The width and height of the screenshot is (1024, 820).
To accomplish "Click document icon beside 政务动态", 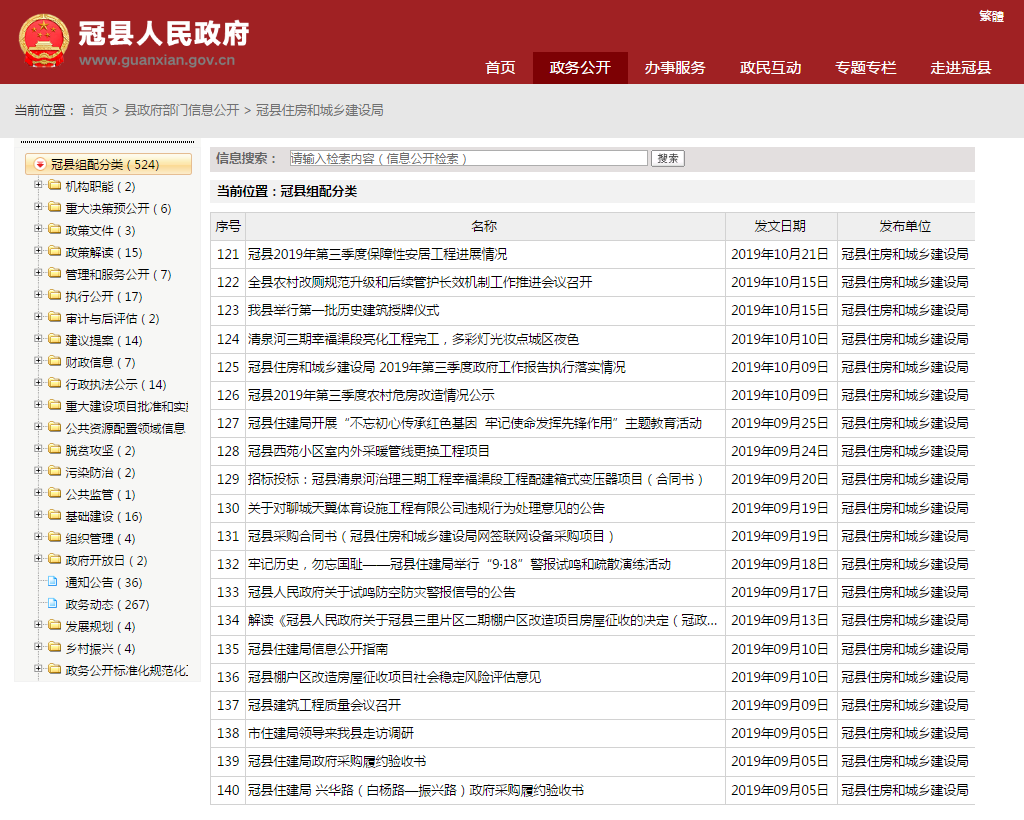I will (54, 604).
